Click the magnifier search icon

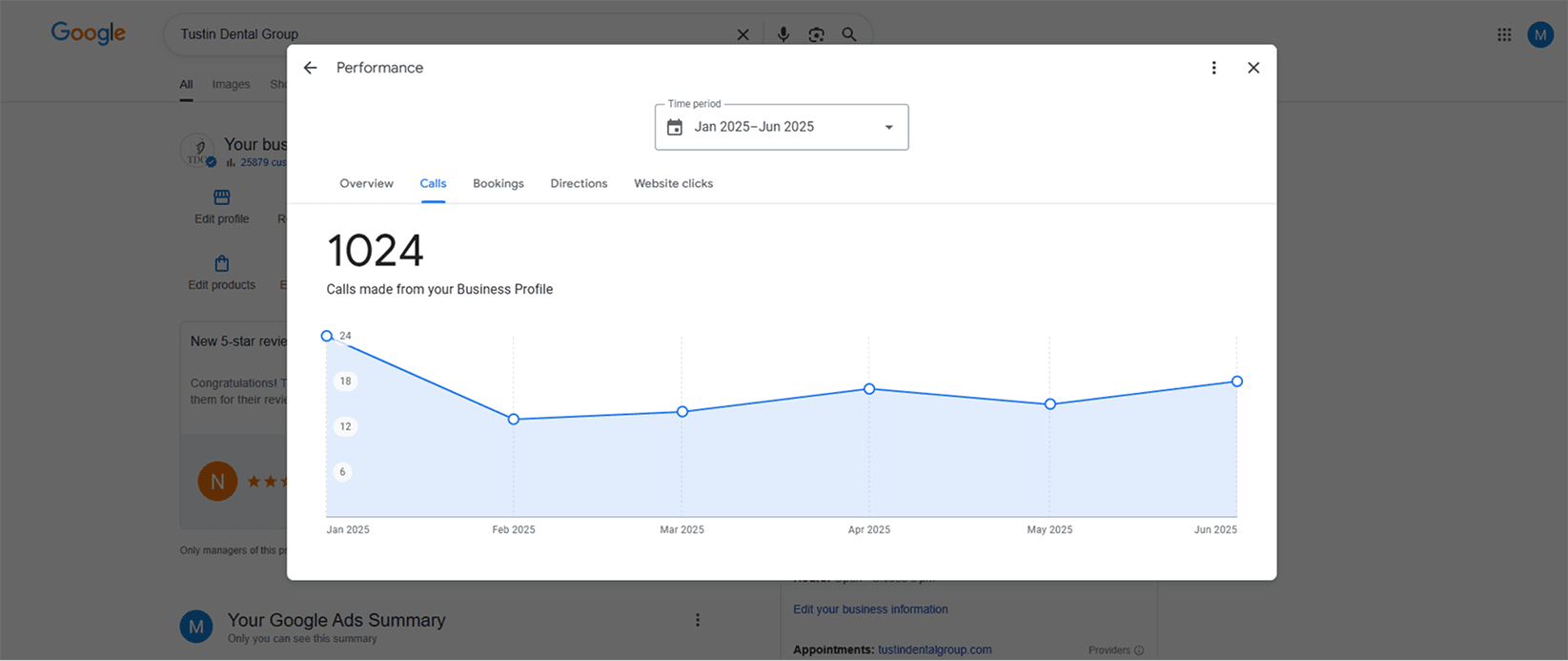tap(848, 34)
